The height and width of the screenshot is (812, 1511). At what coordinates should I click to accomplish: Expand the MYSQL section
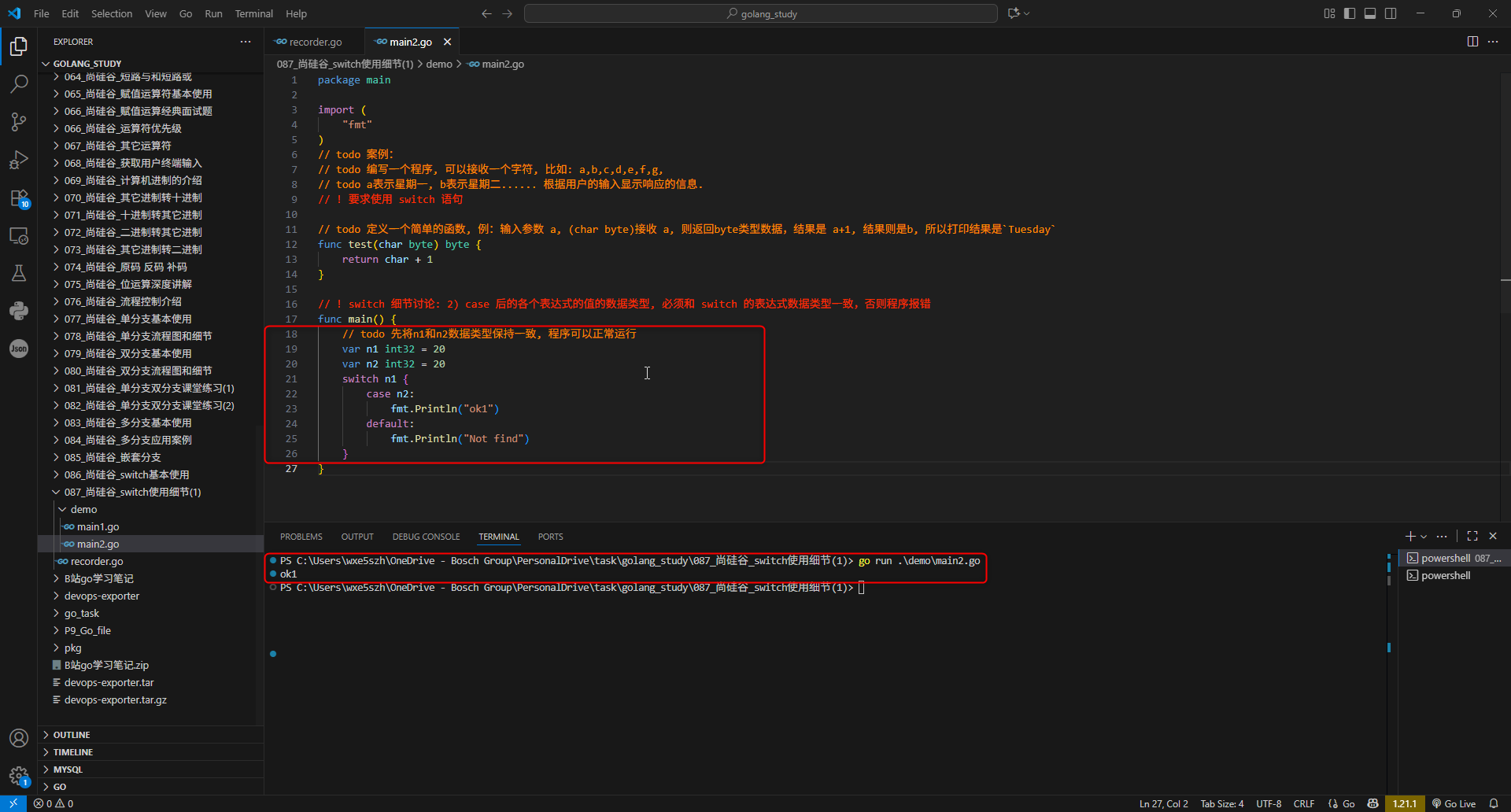pos(151,770)
